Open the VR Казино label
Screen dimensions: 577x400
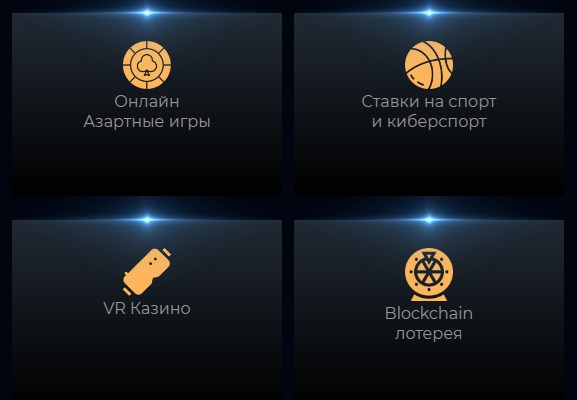pos(147,308)
